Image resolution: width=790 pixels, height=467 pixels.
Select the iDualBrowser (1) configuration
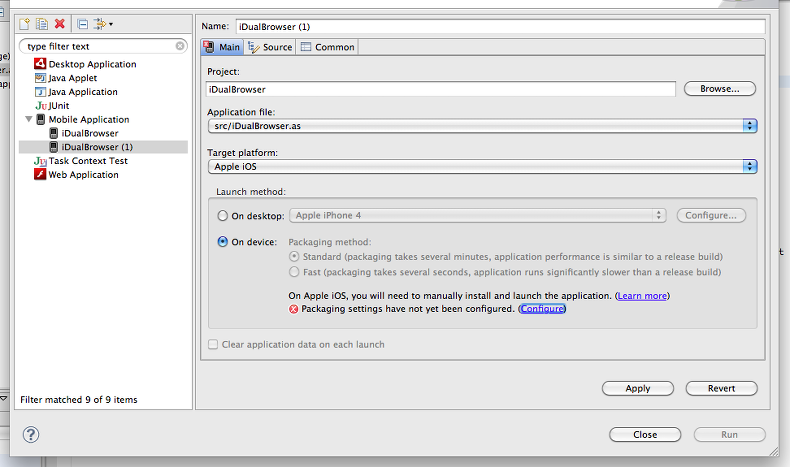coord(97,147)
